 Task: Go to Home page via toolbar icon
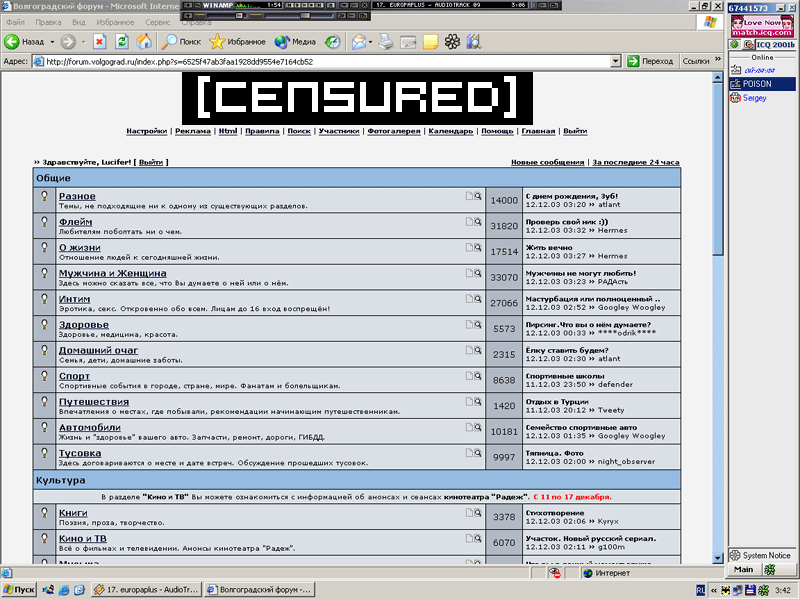(x=144, y=42)
